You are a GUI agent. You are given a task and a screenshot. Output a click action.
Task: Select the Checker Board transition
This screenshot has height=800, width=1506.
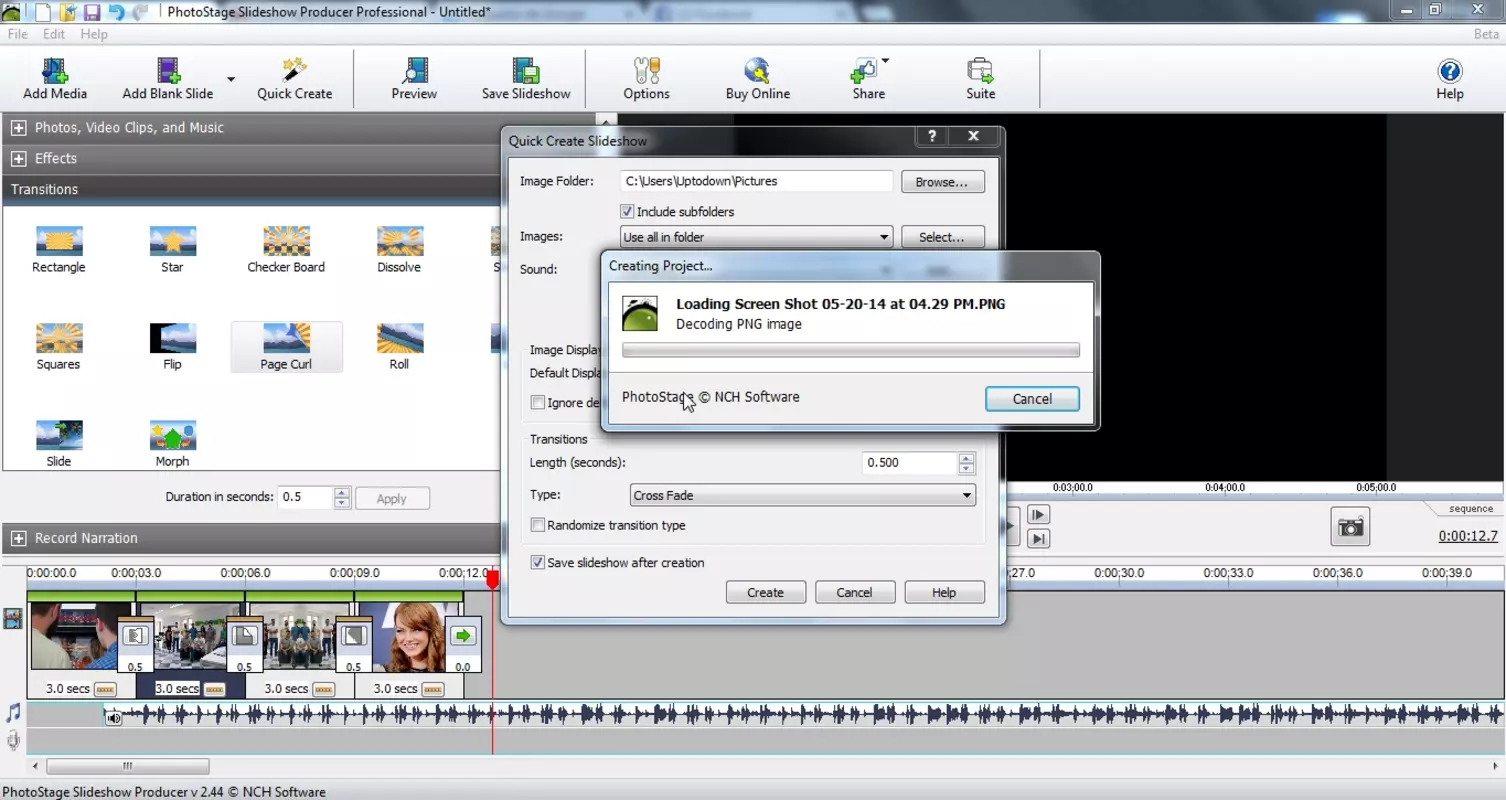coord(286,250)
